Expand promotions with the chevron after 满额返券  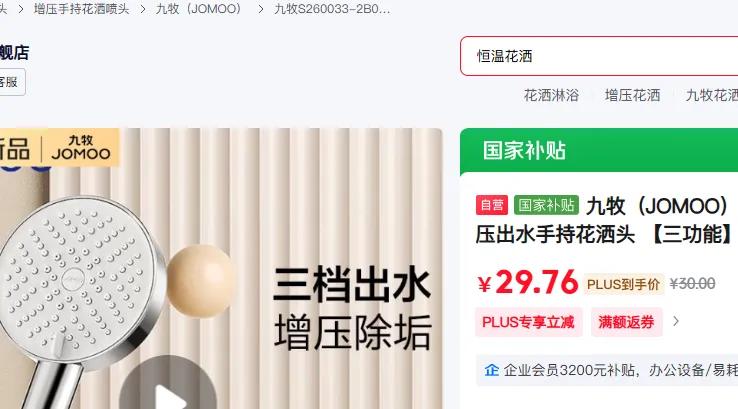point(676,321)
